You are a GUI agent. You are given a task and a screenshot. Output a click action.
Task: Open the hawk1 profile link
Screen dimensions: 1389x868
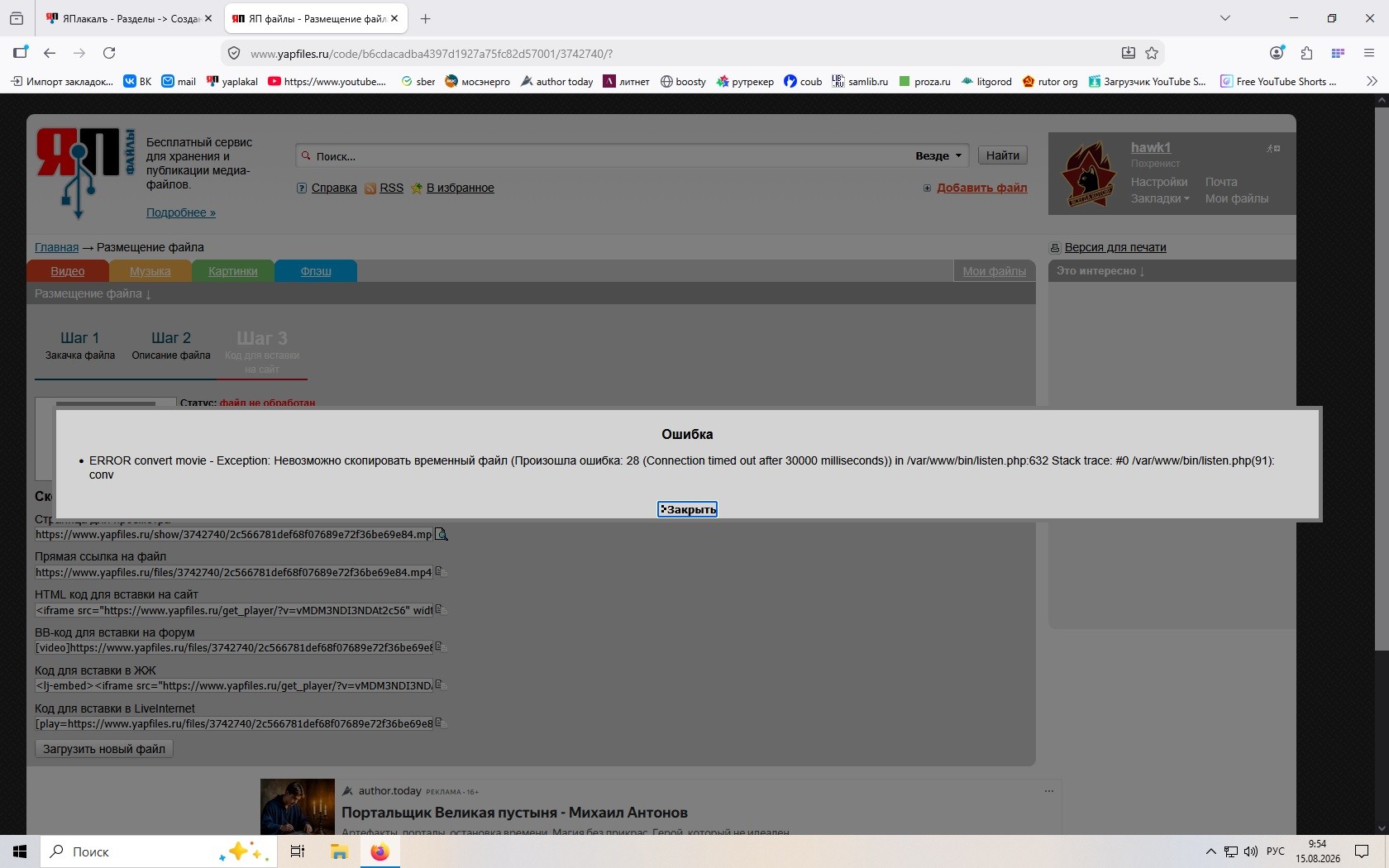pyautogui.click(x=1151, y=147)
